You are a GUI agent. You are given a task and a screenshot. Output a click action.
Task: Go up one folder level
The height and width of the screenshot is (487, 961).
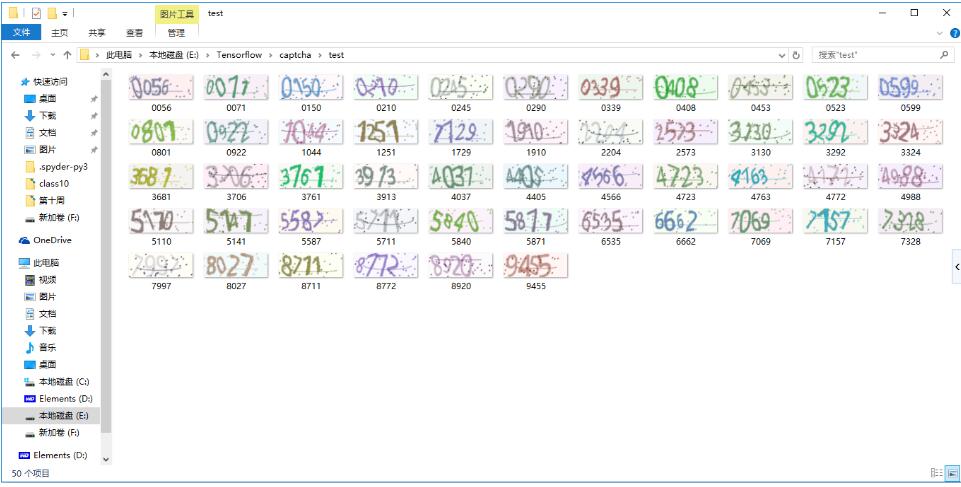[67, 54]
